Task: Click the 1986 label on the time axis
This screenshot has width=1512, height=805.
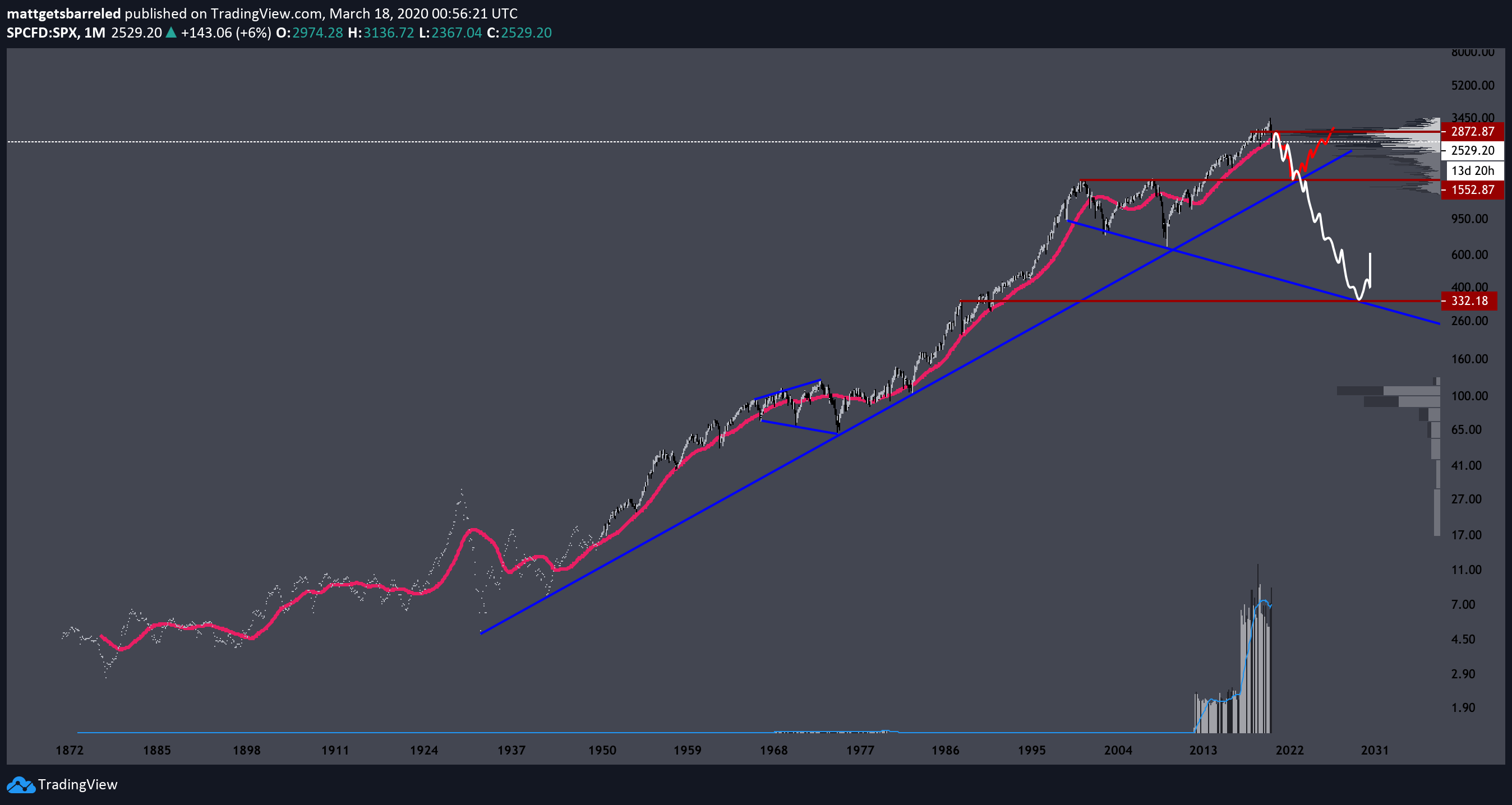Action: tap(945, 750)
